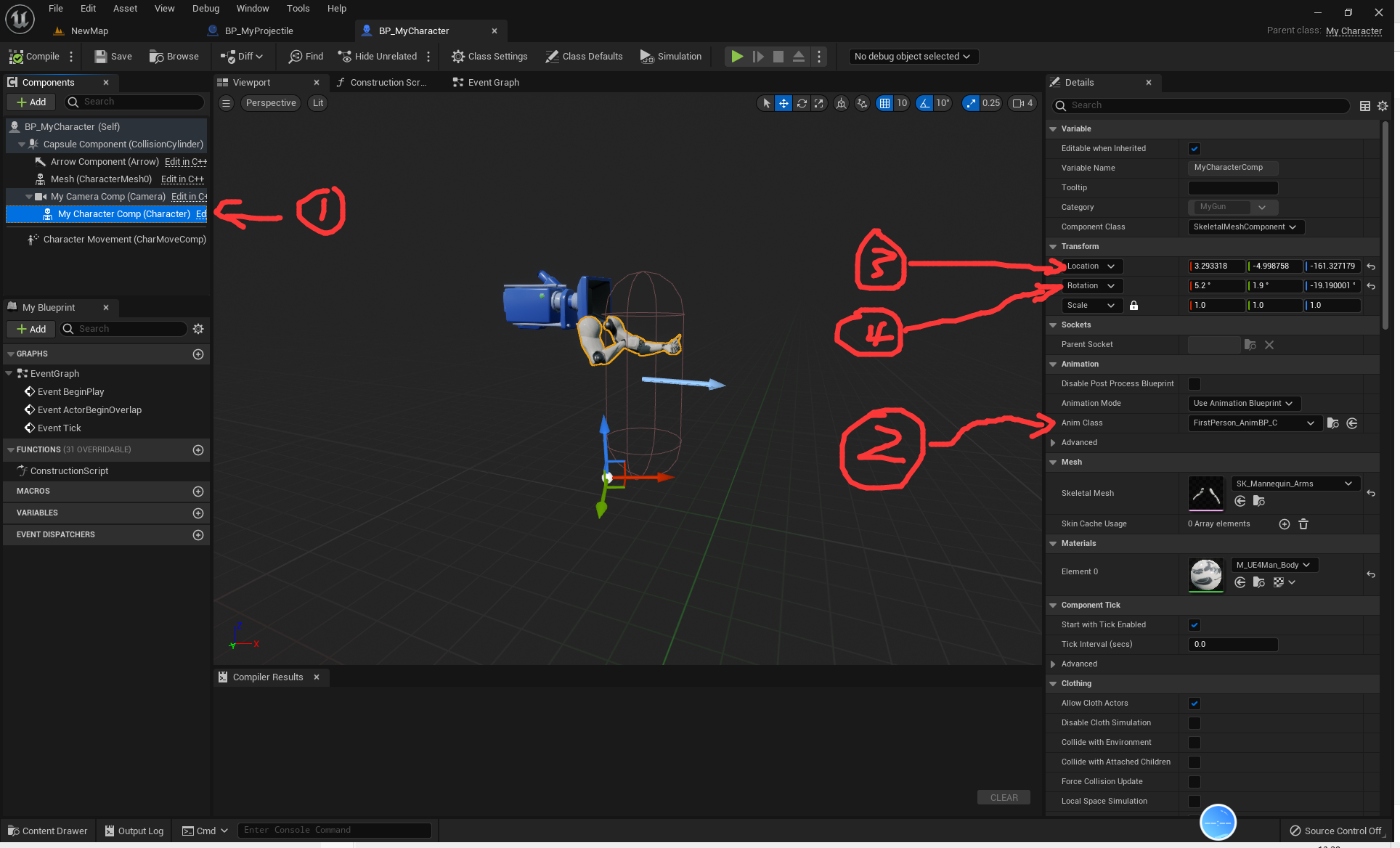This screenshot has width=1400, height=848.
Task: Switch to the Event Graph tab
Action: (485, 82)
